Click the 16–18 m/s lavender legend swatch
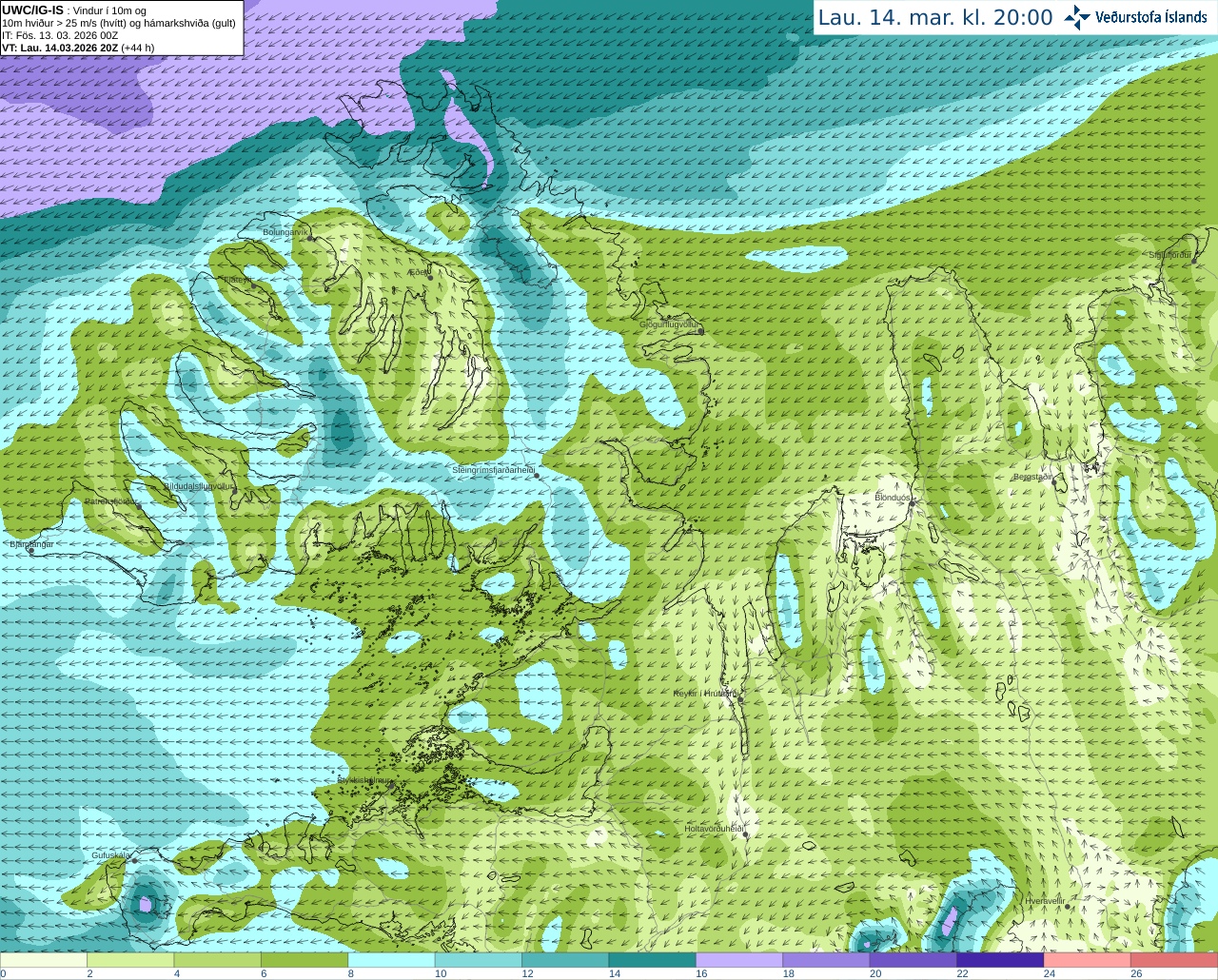1218x980 pixels. pyautogui.click(x=739, y=960)
